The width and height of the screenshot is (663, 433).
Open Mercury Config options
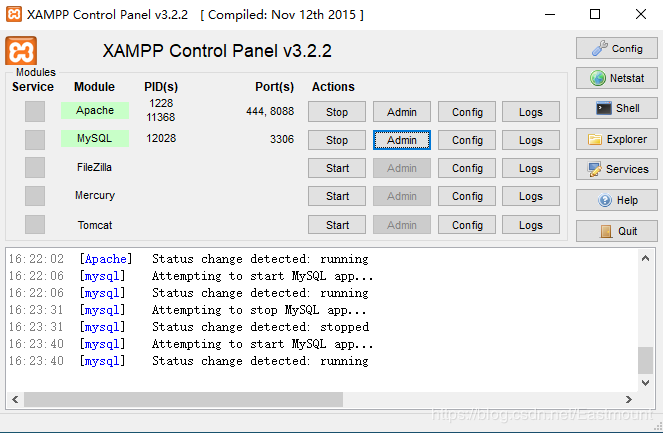[467, 196]
